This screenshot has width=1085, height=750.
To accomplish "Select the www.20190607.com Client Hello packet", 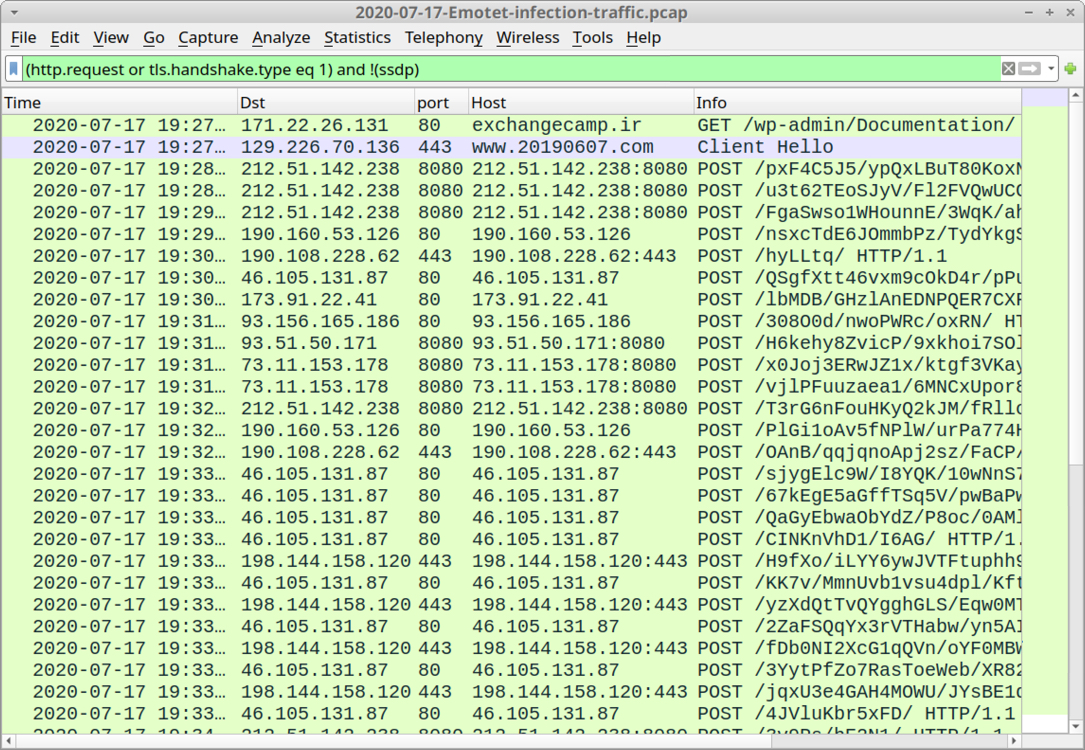I will tap(511, 147).
